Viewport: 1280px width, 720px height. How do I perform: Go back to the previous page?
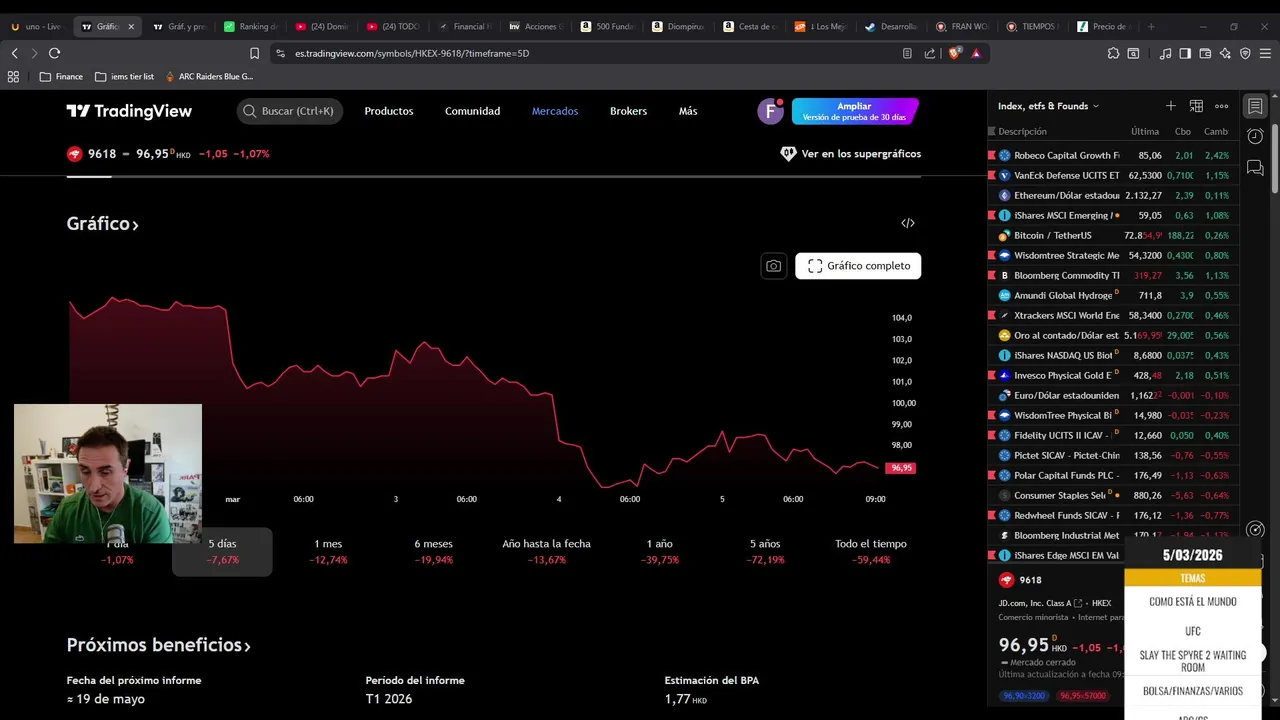tap(14, 53)
